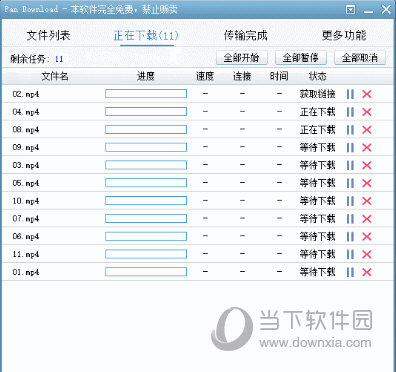Select the 03.mp4 file name
Screen dimensions: 396x372
[x=26, y=165]
